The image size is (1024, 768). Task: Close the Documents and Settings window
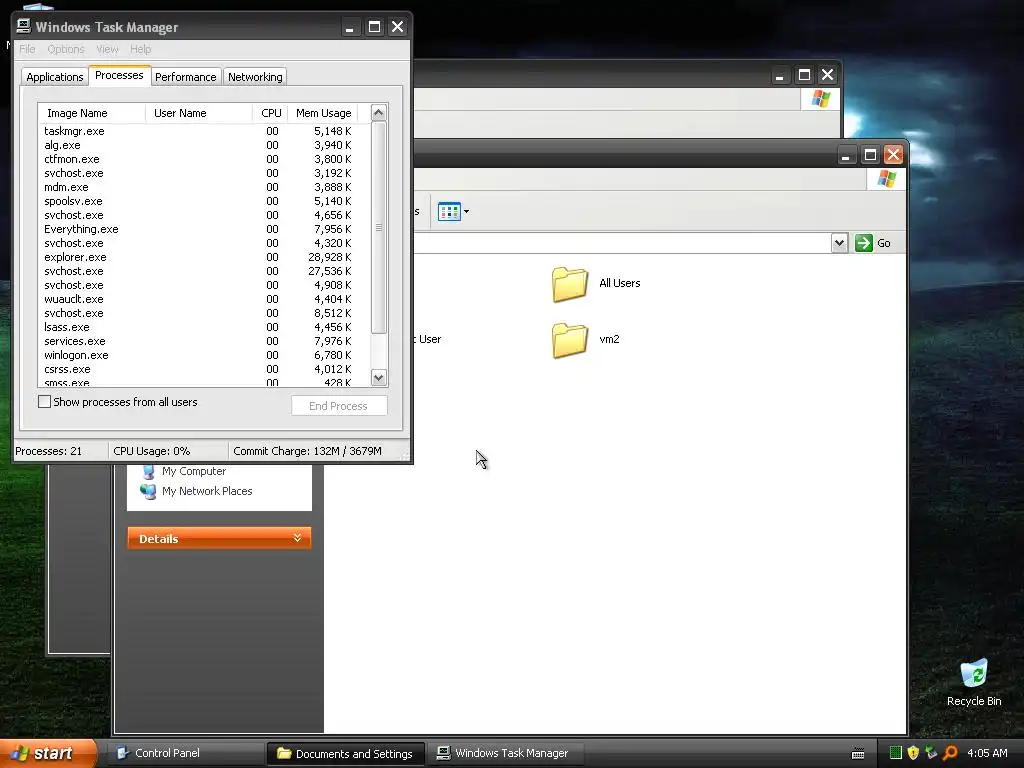(x=893, y=155)
